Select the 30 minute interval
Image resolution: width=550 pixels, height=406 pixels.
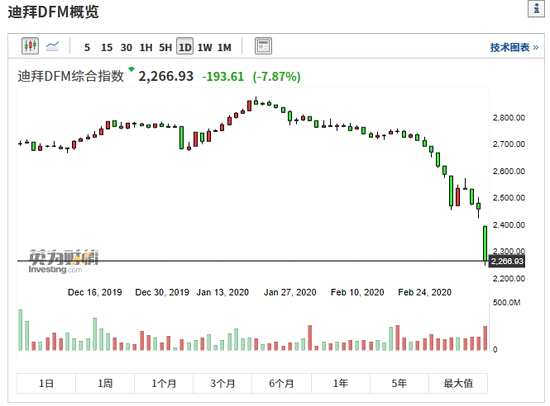coord(126,47)
